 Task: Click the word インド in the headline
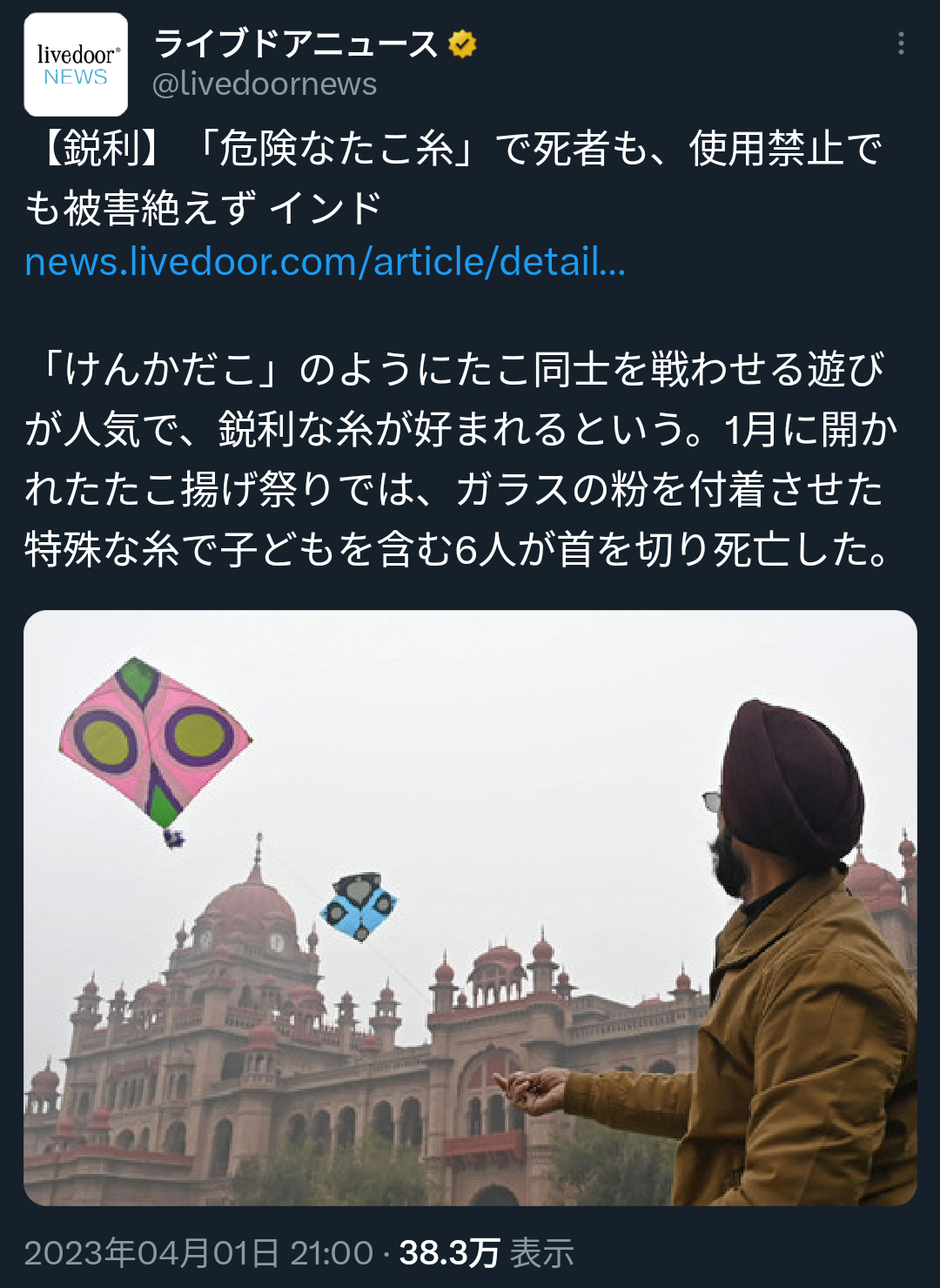(x=326, y=208)
